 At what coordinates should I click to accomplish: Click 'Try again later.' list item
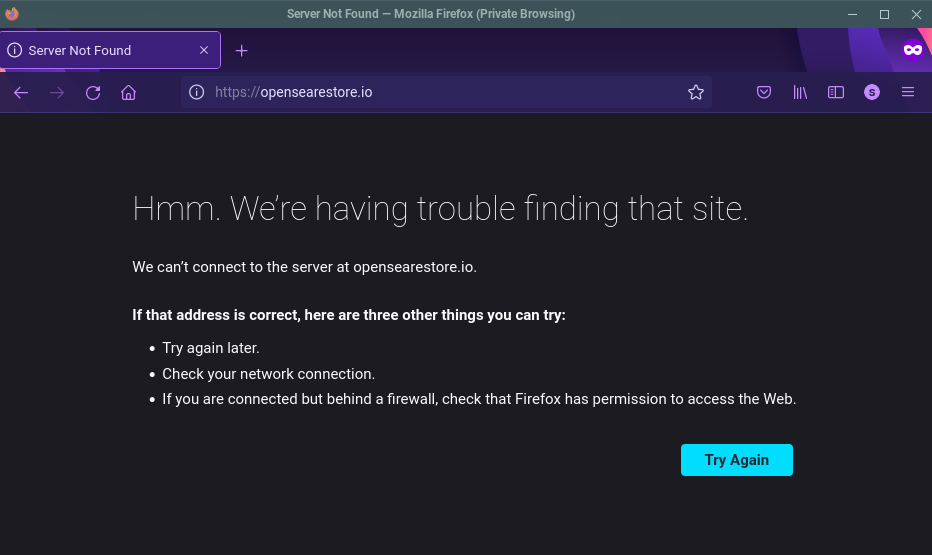pos(211,348)
